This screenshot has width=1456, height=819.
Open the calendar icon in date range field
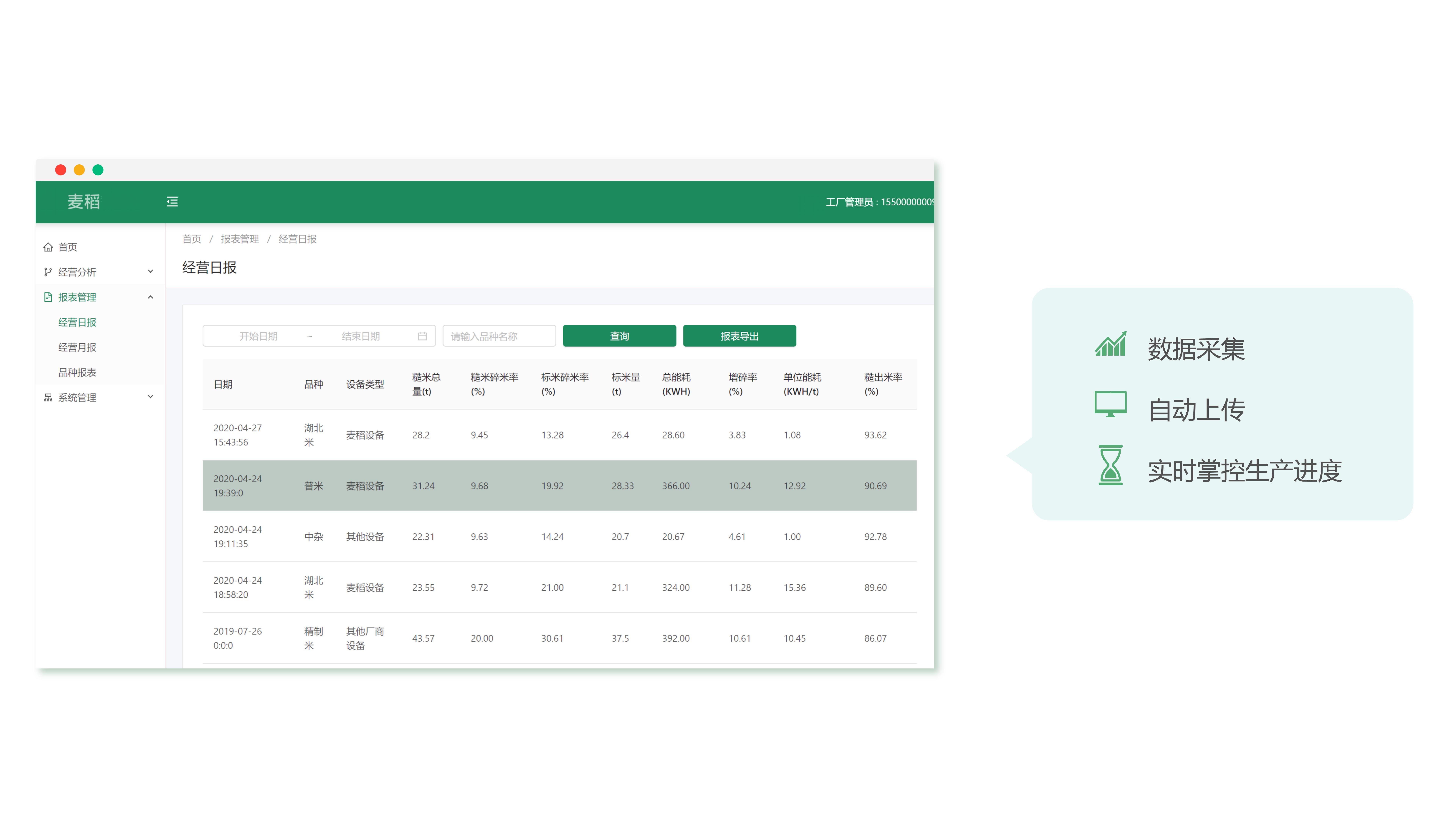422,336
